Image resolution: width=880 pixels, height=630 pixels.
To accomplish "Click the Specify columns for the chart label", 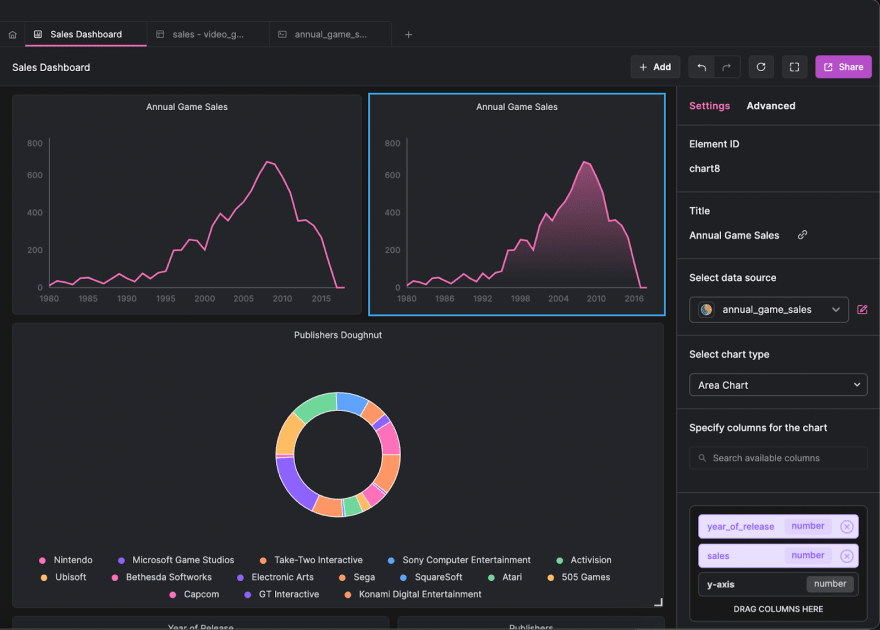I will [758, 427].
